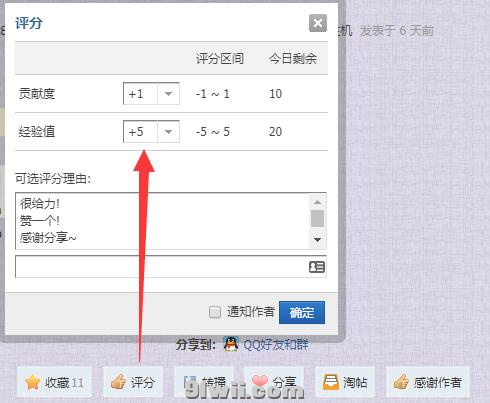
Task: Click the QQ penguin share icon
Action: (231, 344)
